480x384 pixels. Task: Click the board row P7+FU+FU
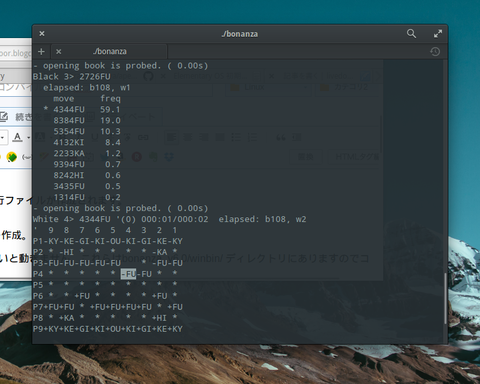click(x=108, y=307)
